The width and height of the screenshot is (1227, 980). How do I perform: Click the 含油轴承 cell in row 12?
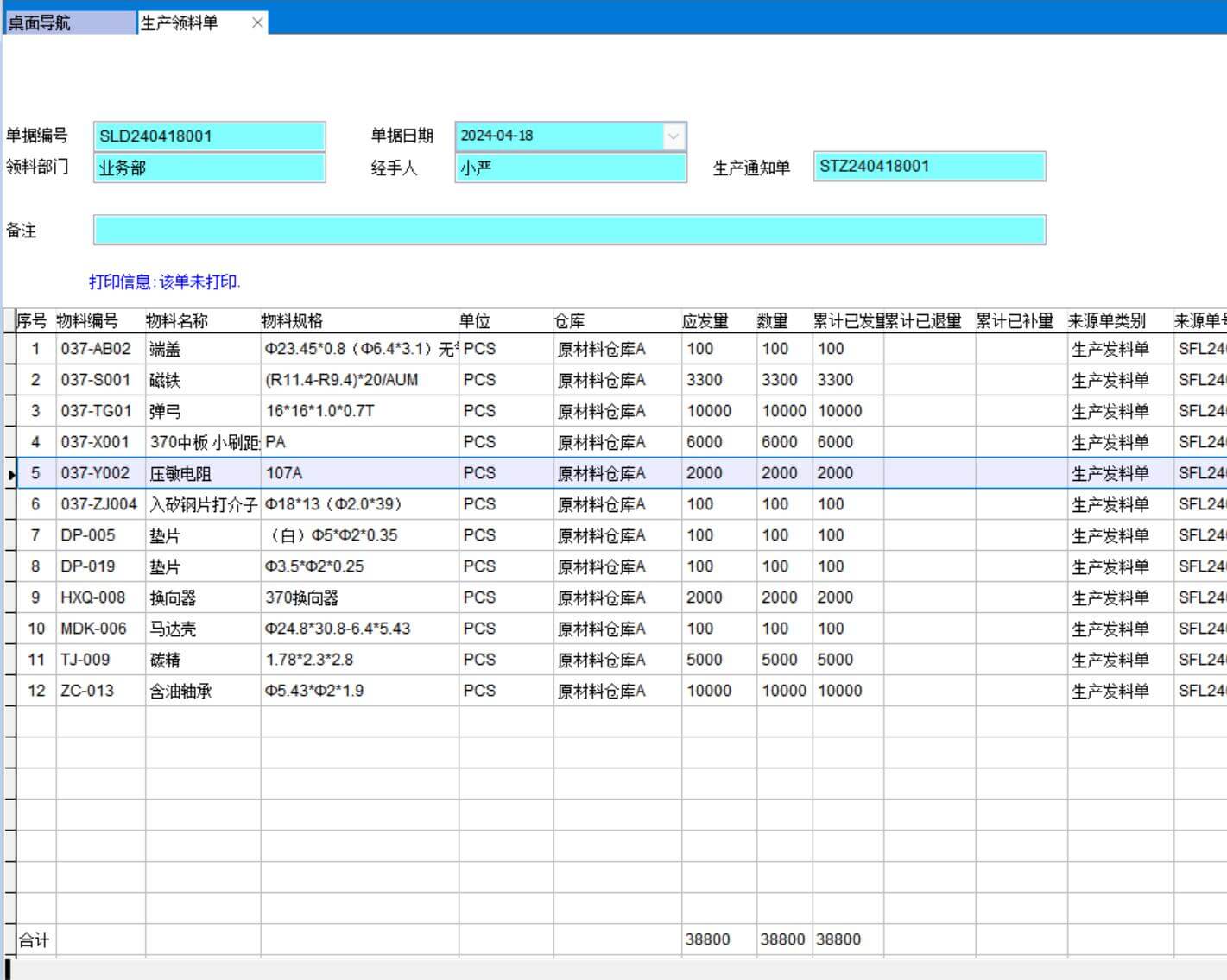(x=181, y=691)
